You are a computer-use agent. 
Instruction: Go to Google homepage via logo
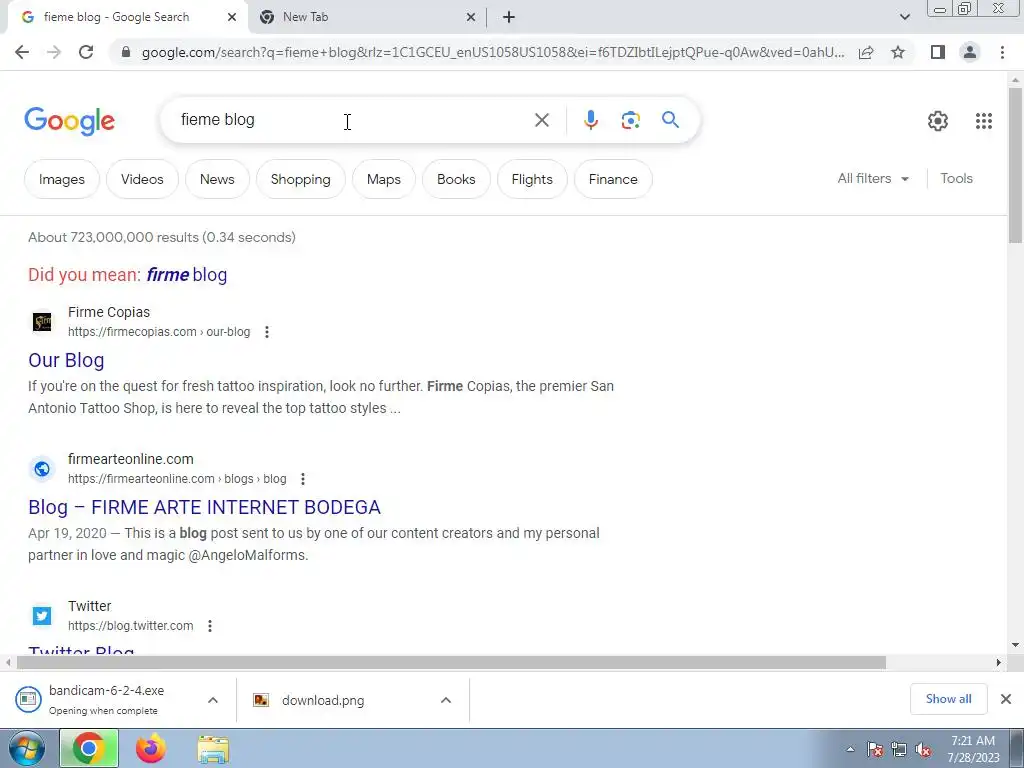click(69, 121)
